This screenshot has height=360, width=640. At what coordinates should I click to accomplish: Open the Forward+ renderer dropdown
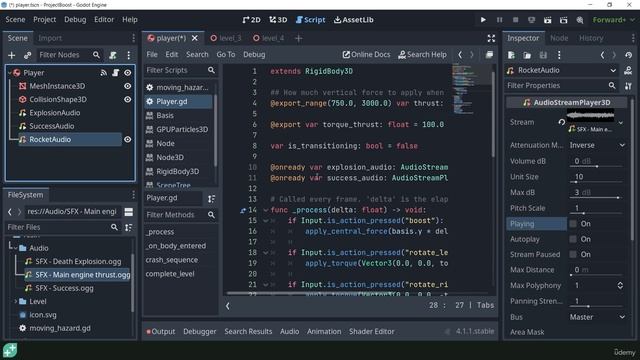[x=613, y=20]
